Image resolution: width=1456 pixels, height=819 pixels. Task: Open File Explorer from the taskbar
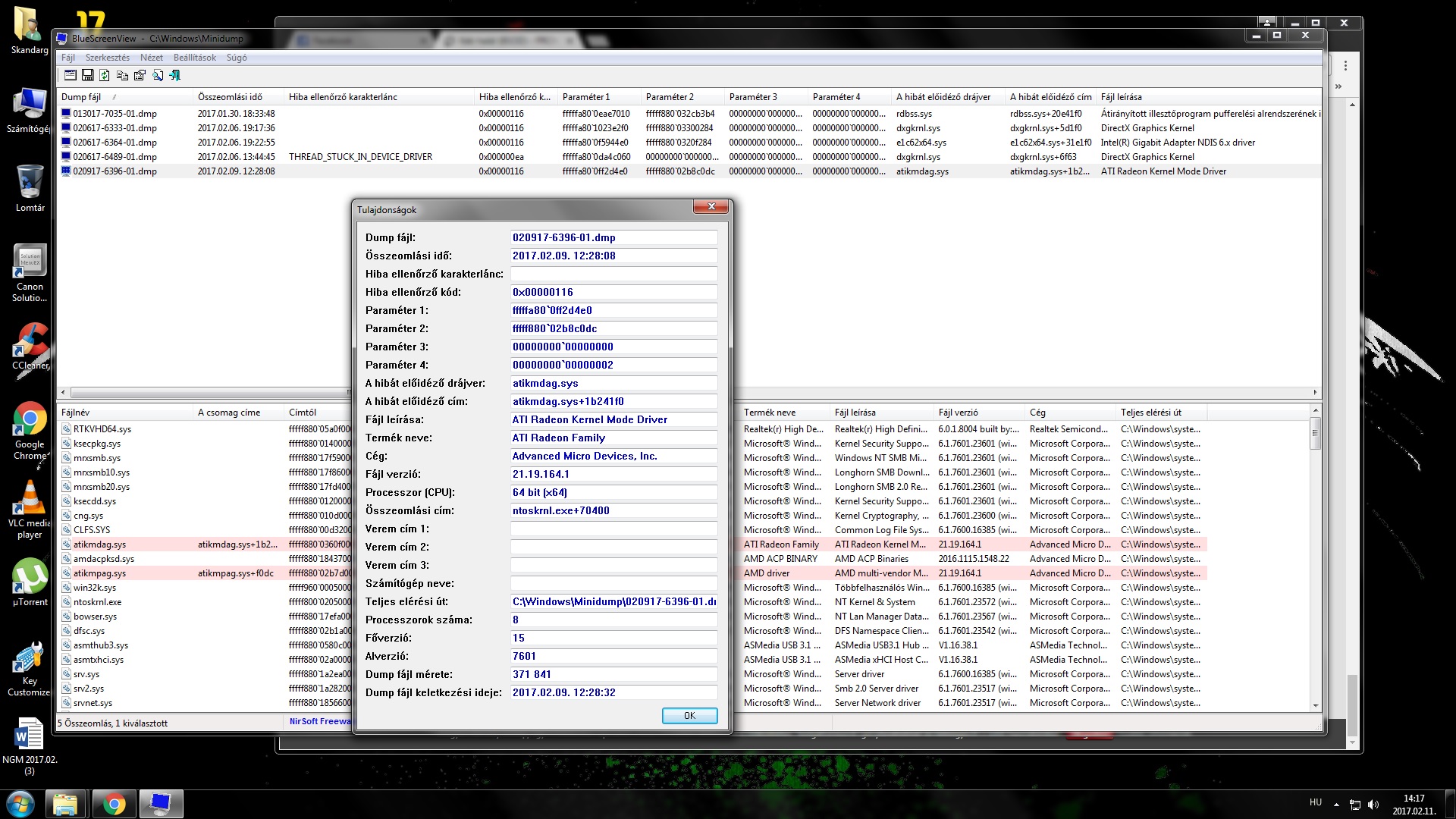pos(65,804)
